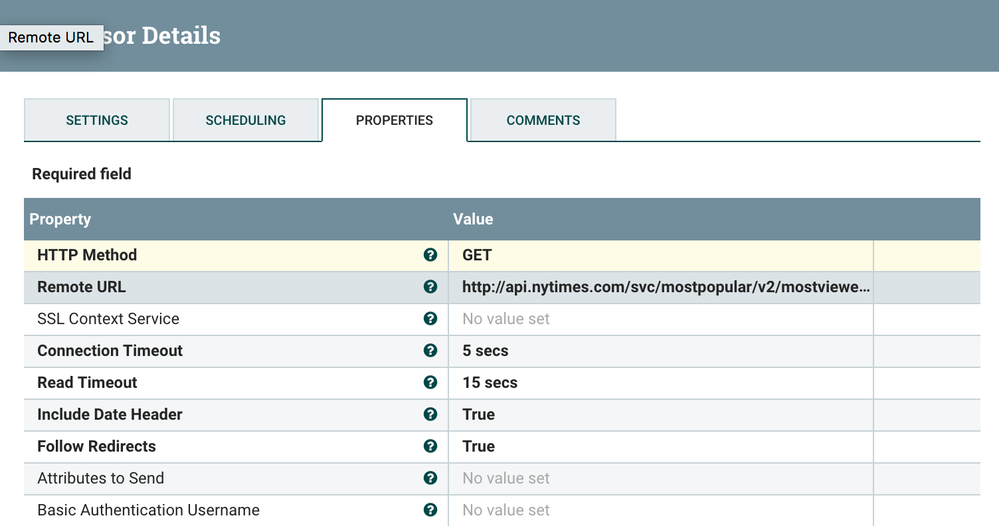Go to the Comments tab
This screenshot has height=526, width=999.
point(543,120)
